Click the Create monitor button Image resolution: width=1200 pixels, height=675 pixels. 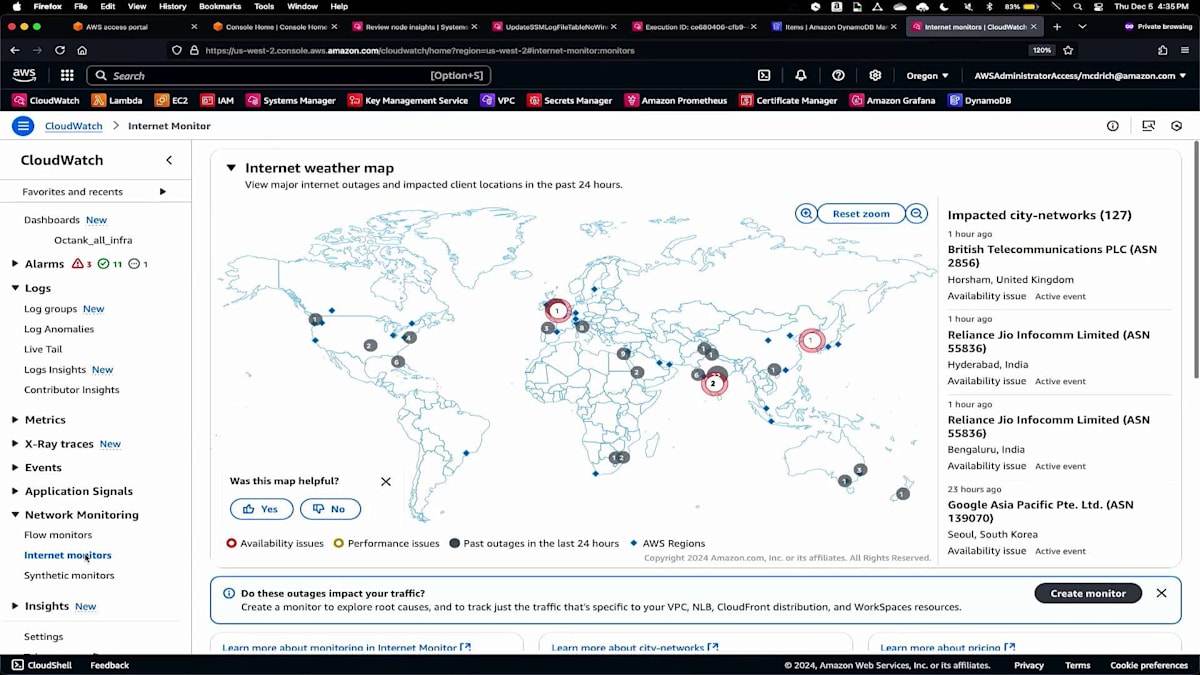(x=1088, y=593)
